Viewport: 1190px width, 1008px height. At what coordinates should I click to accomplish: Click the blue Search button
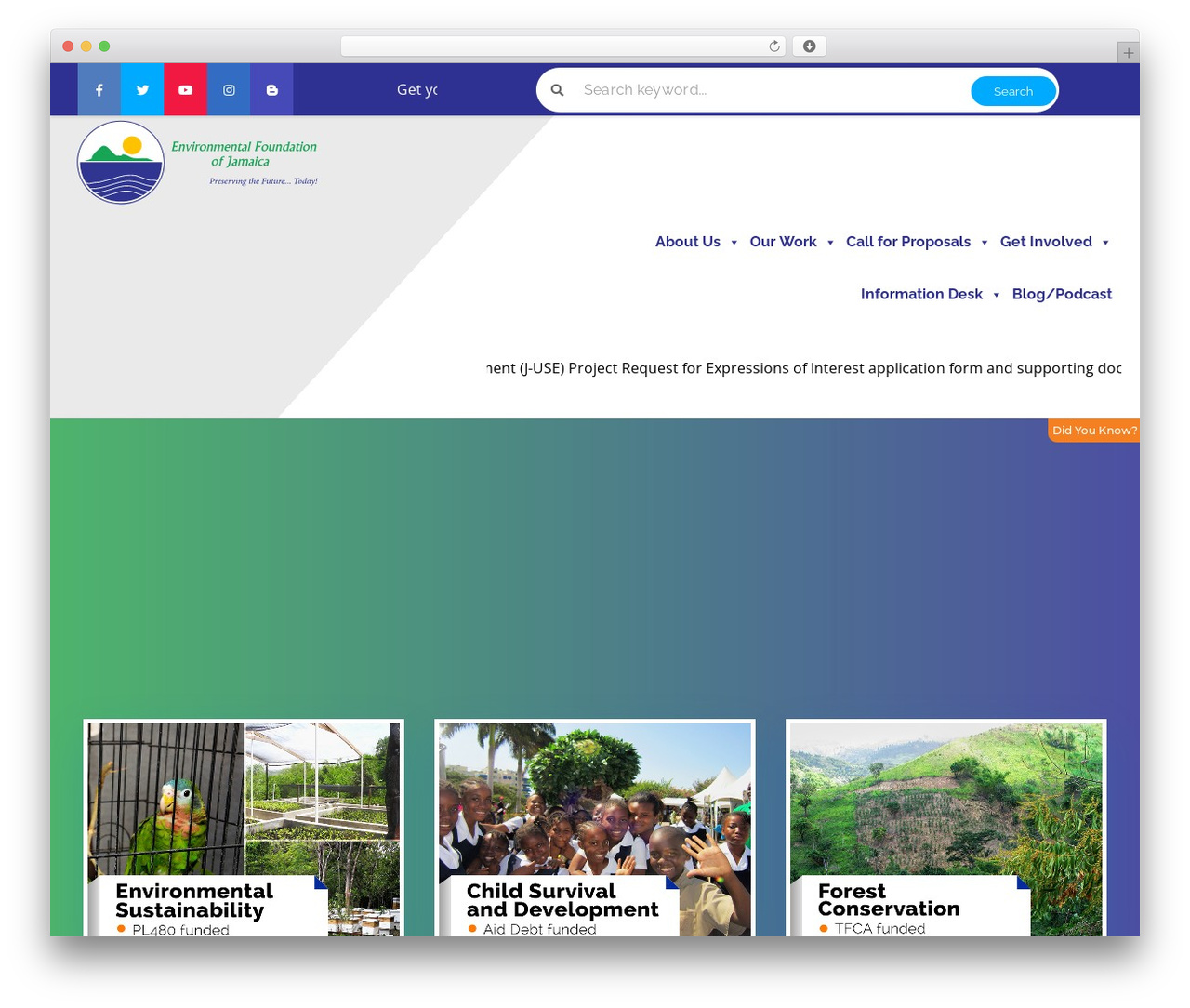(x=1013, y=91)
